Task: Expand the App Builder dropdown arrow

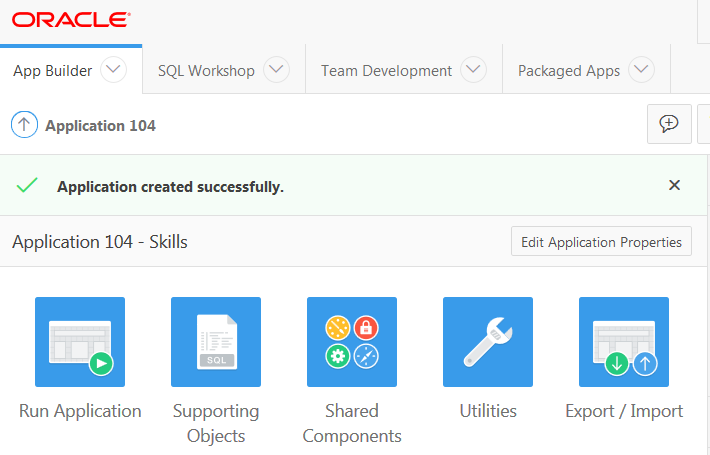Action: click(x=113, y=70)
